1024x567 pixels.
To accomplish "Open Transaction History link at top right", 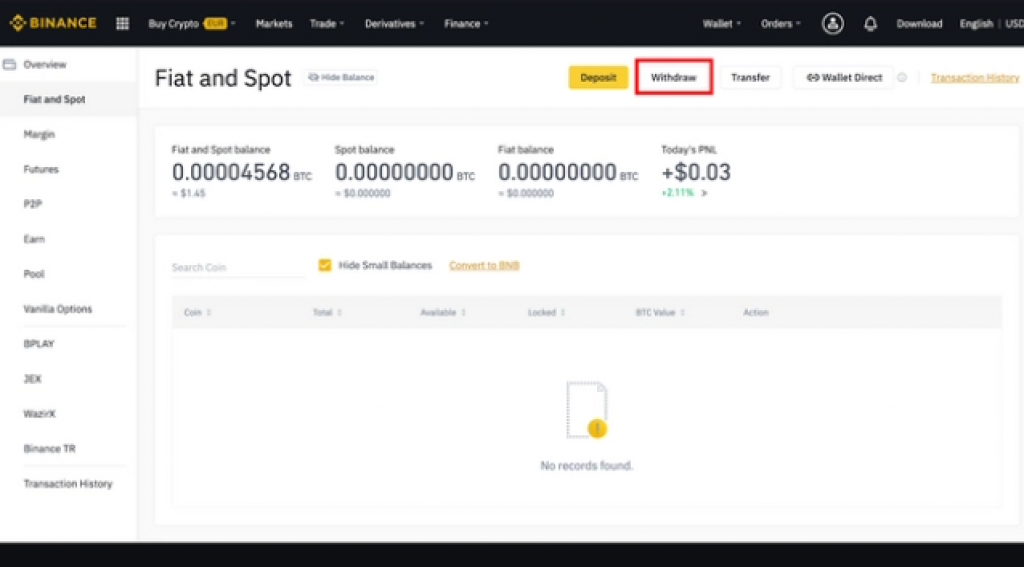I will pyautogui.click(x=974, y=78).
